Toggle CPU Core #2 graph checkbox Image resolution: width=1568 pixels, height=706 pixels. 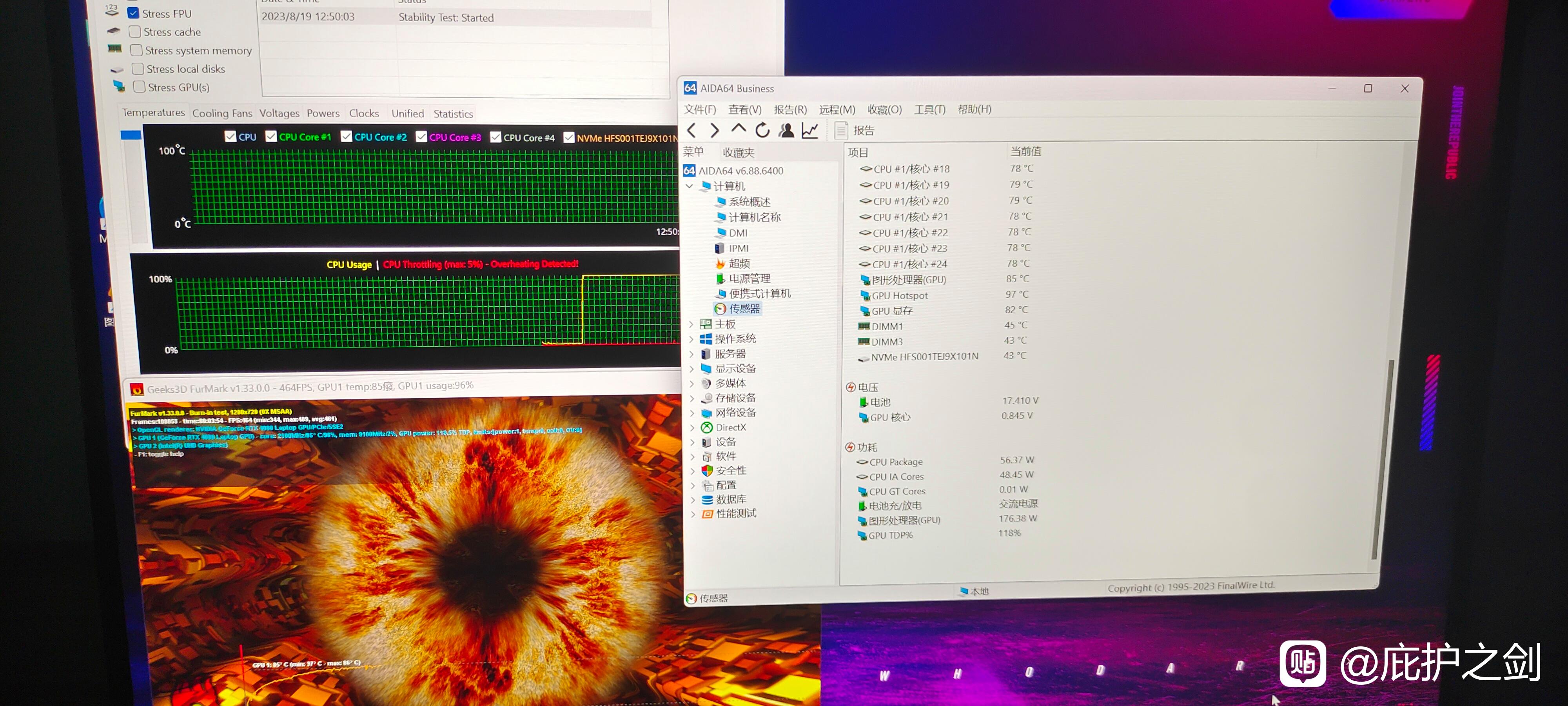point(347,136)
